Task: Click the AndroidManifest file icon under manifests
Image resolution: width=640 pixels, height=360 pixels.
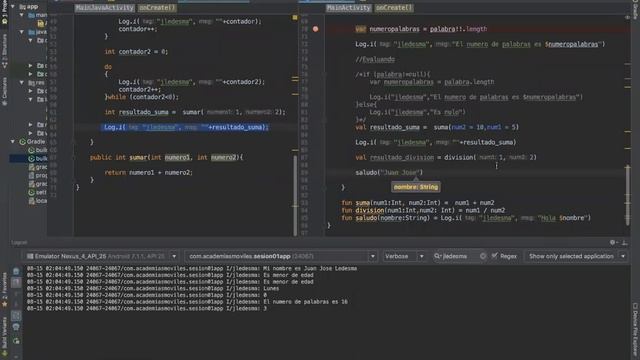Action: click(41, 24)
